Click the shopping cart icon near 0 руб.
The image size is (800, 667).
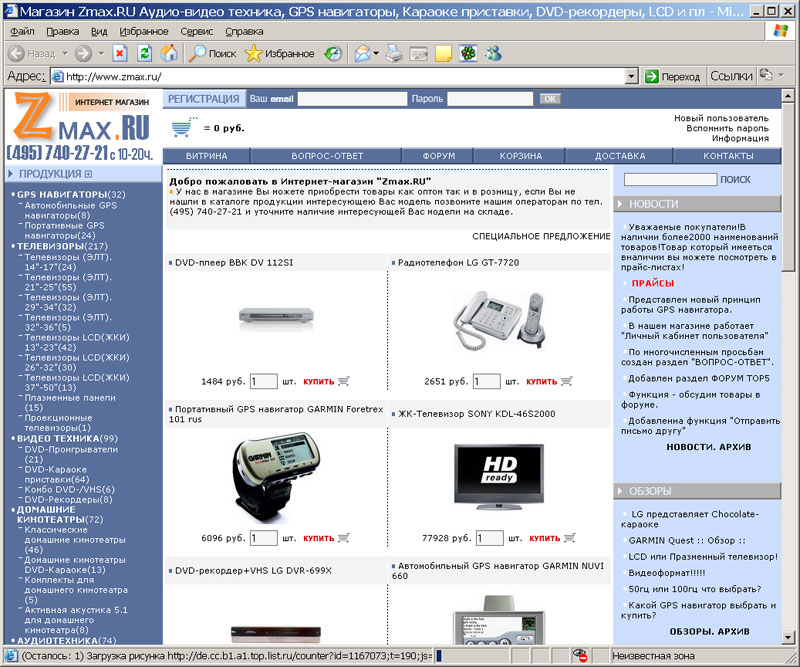click(x=184, y=127)
